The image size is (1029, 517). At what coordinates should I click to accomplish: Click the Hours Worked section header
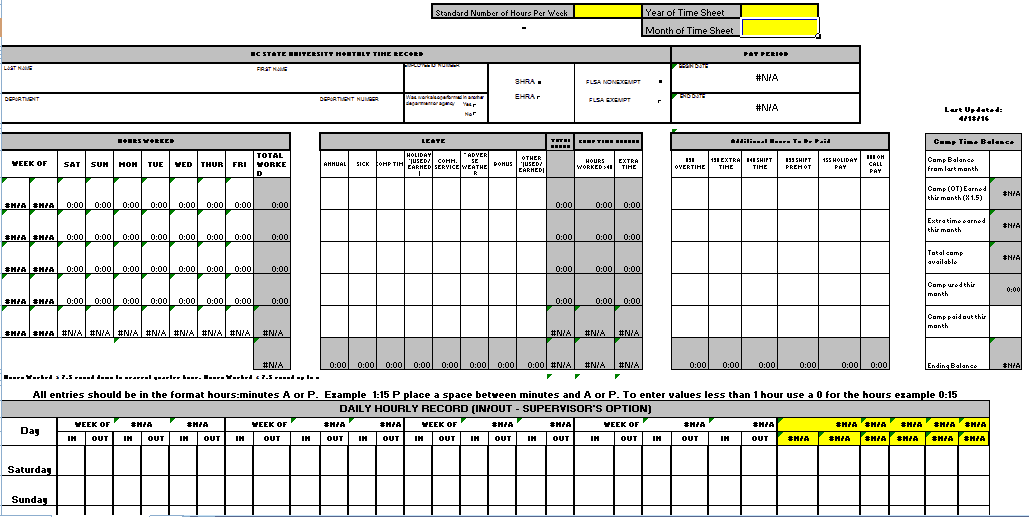[146, 141]
